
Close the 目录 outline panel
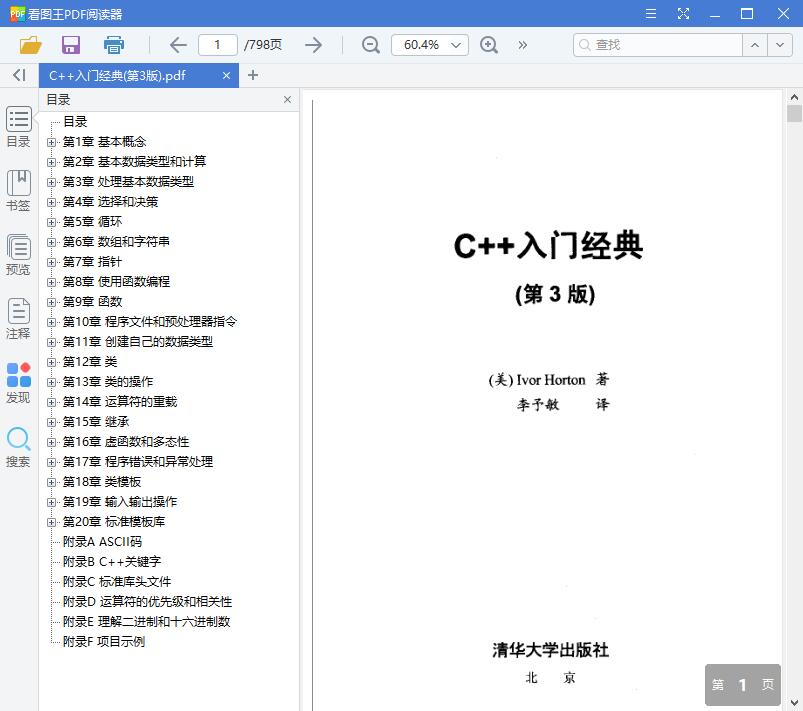coord(287,99)
